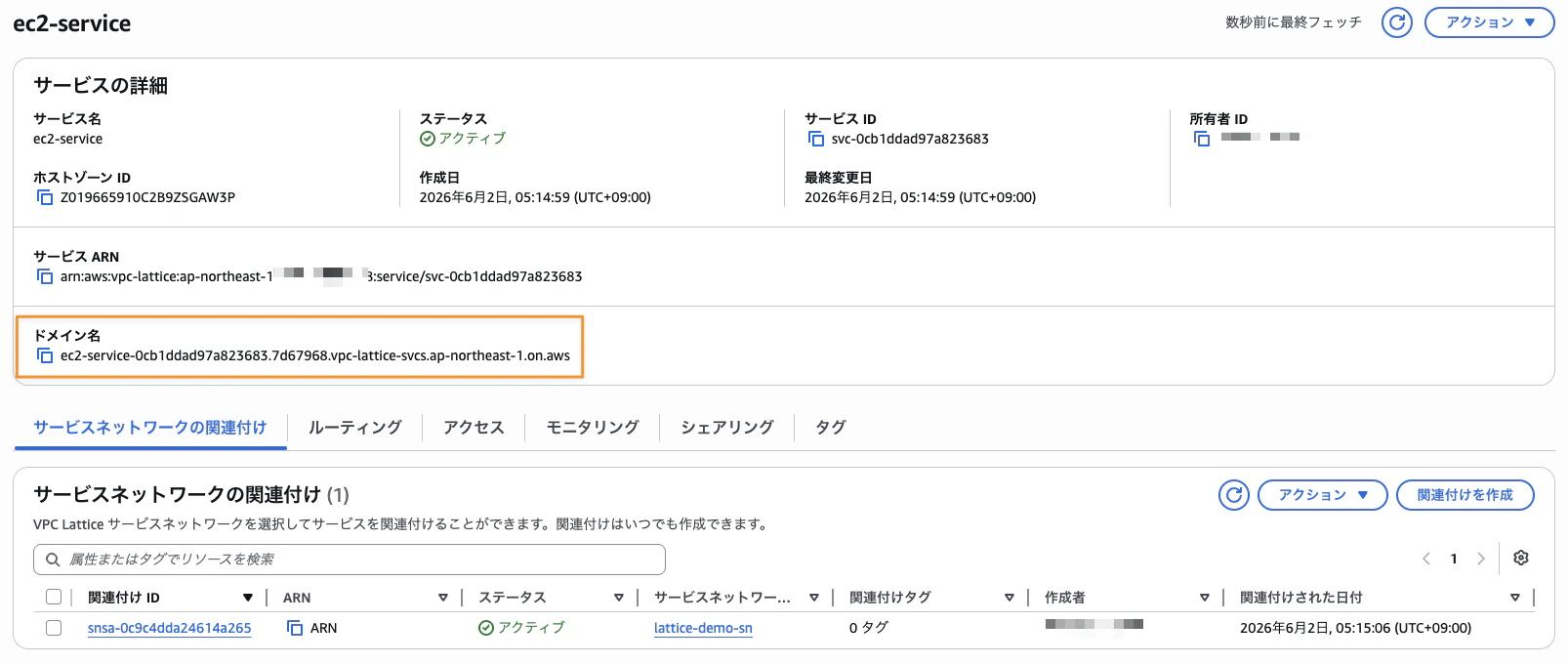Open the シェアリング tab
The width and height of the screenshot is (1568, 664).
point(727,428)
